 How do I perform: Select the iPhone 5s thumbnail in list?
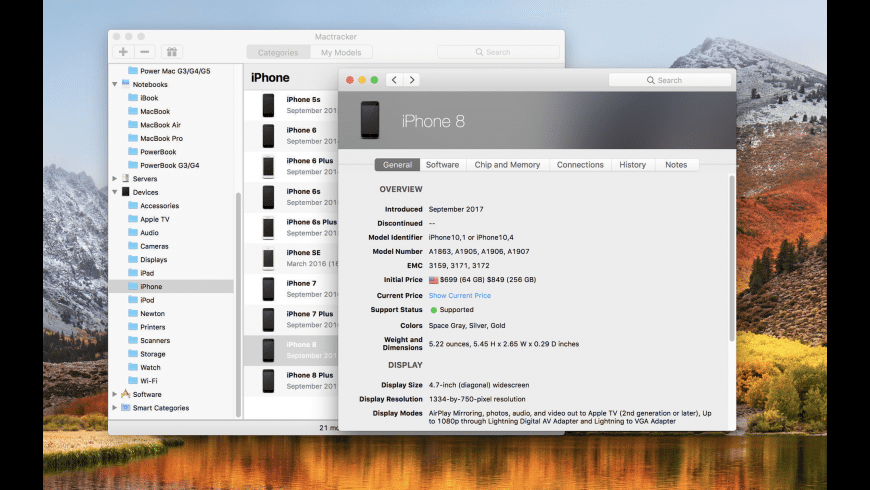pyautogui.click(x=269, y=105)
